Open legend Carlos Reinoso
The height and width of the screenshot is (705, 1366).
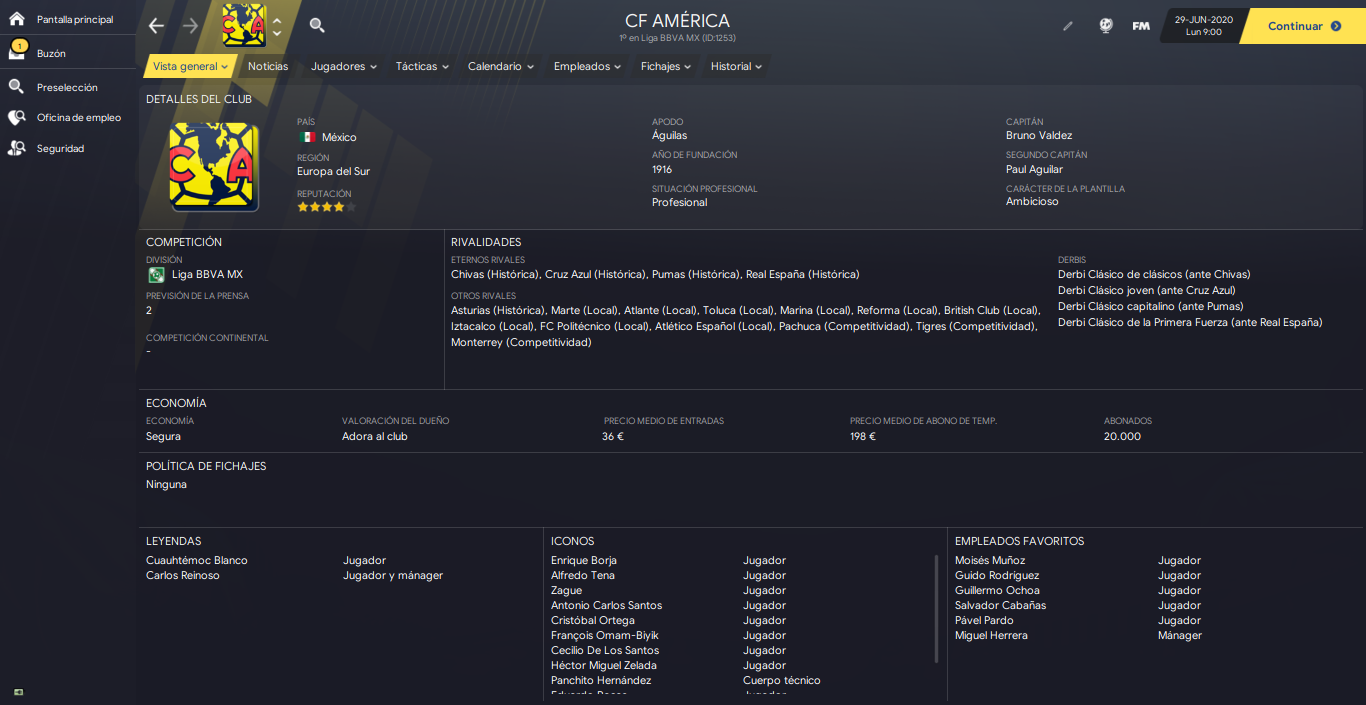tap(183, 575)
